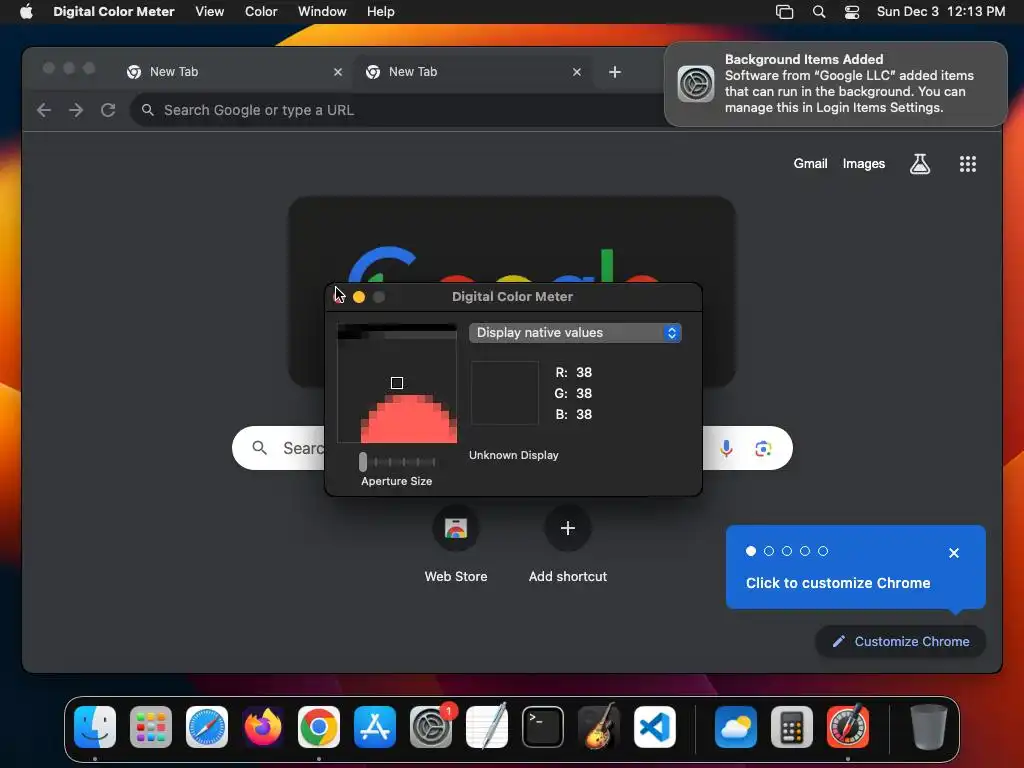Viewport: 1024px width, 768px height.
Task: Close the first New Tab
Action: coord(338,72)
